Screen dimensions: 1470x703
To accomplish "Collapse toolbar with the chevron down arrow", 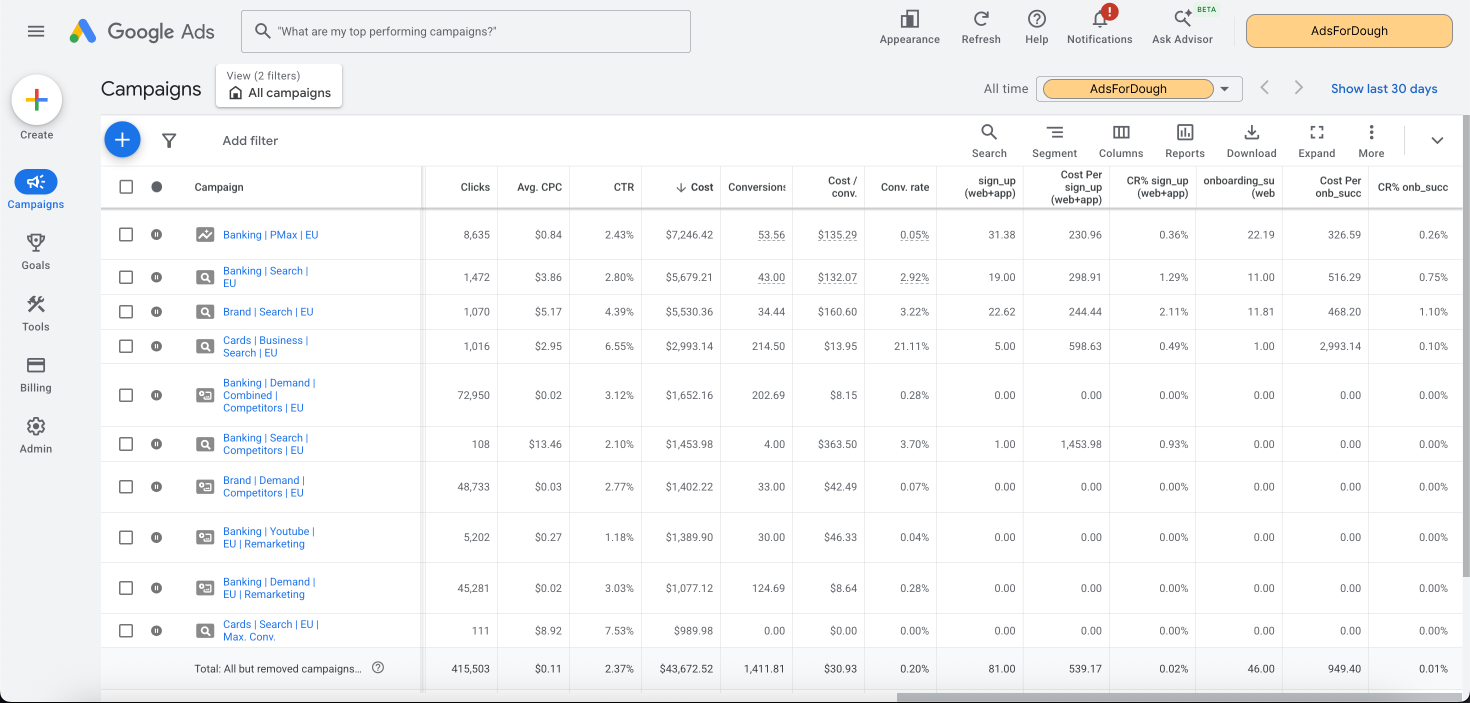I will [1437, 140].
